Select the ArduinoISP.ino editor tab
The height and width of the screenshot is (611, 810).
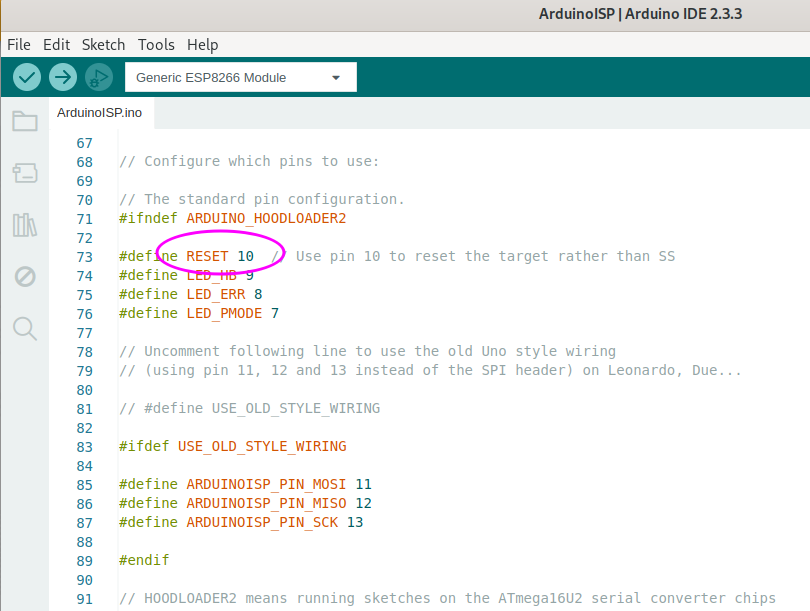point(100,113)
